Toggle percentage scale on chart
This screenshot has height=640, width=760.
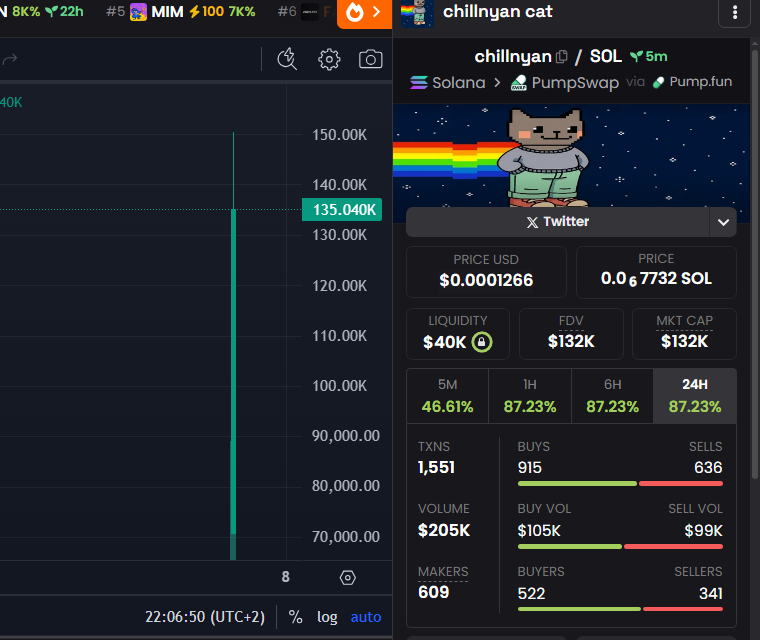pyautogui.click(x=295, y=617)
